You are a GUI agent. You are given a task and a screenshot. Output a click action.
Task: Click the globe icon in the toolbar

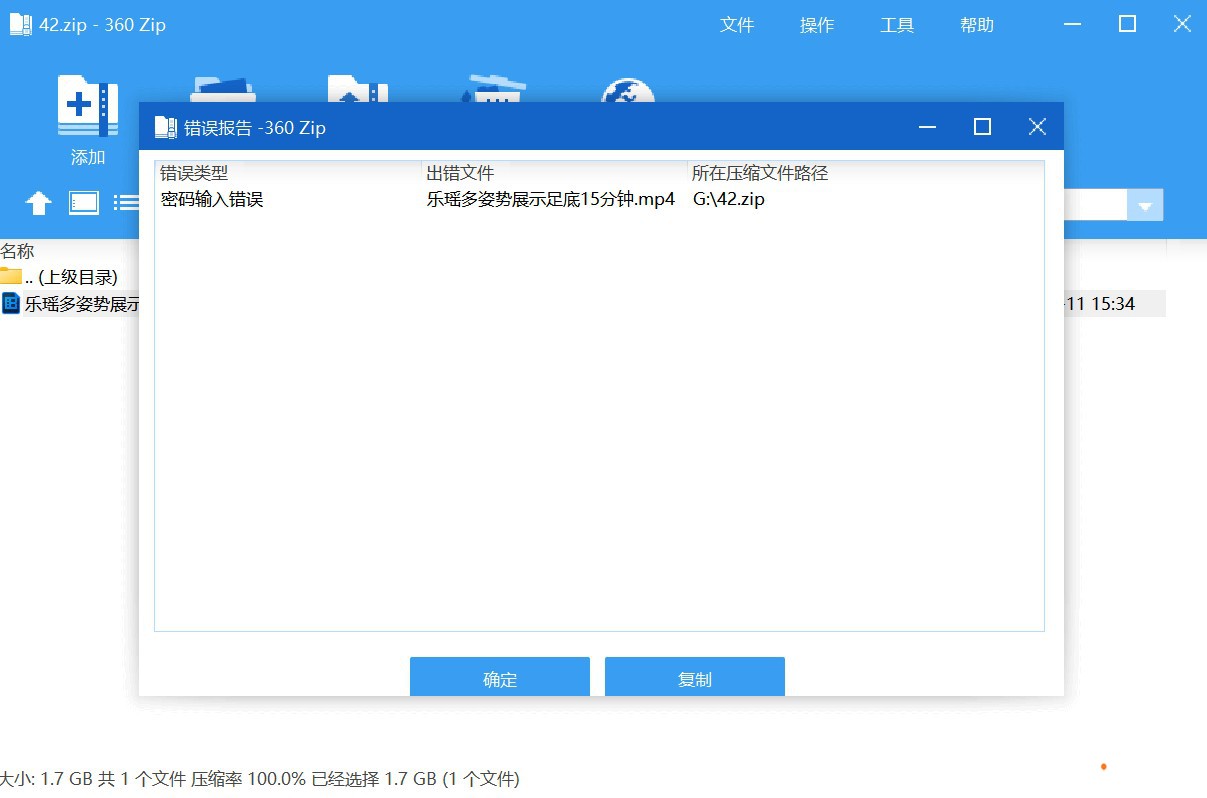click(627, 91)
